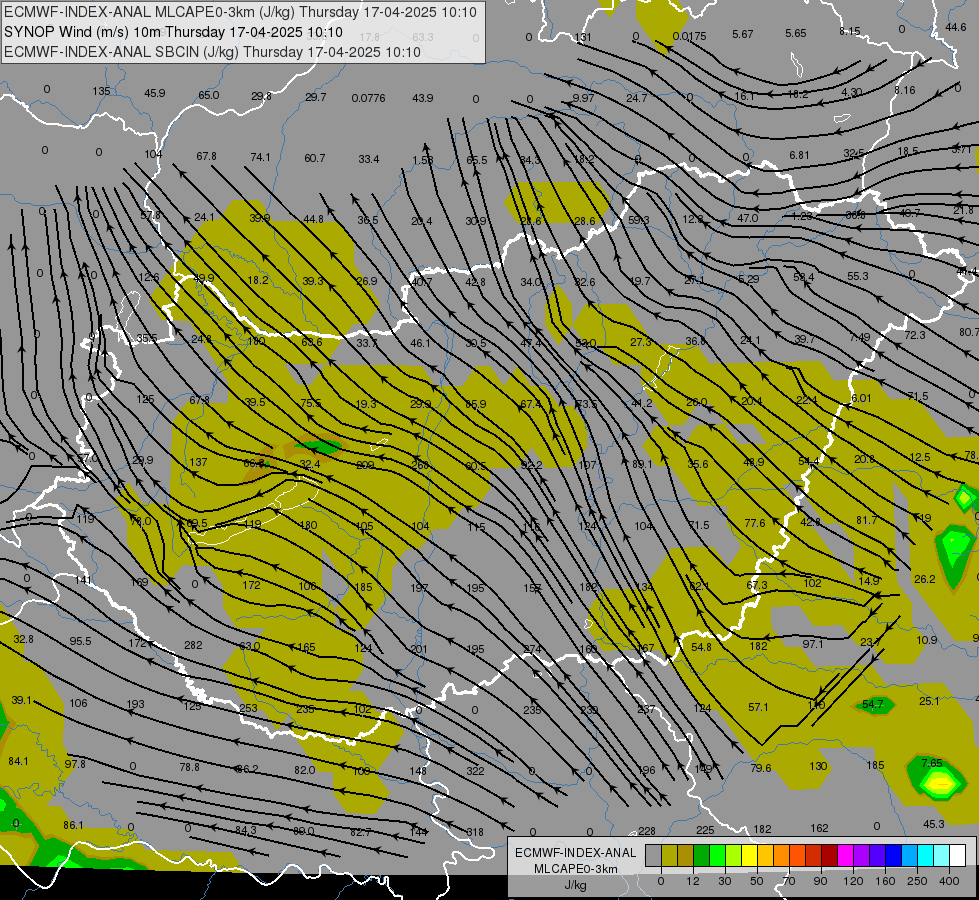Click the map value 201
This screenshot has height=900, width=979.
419,649
